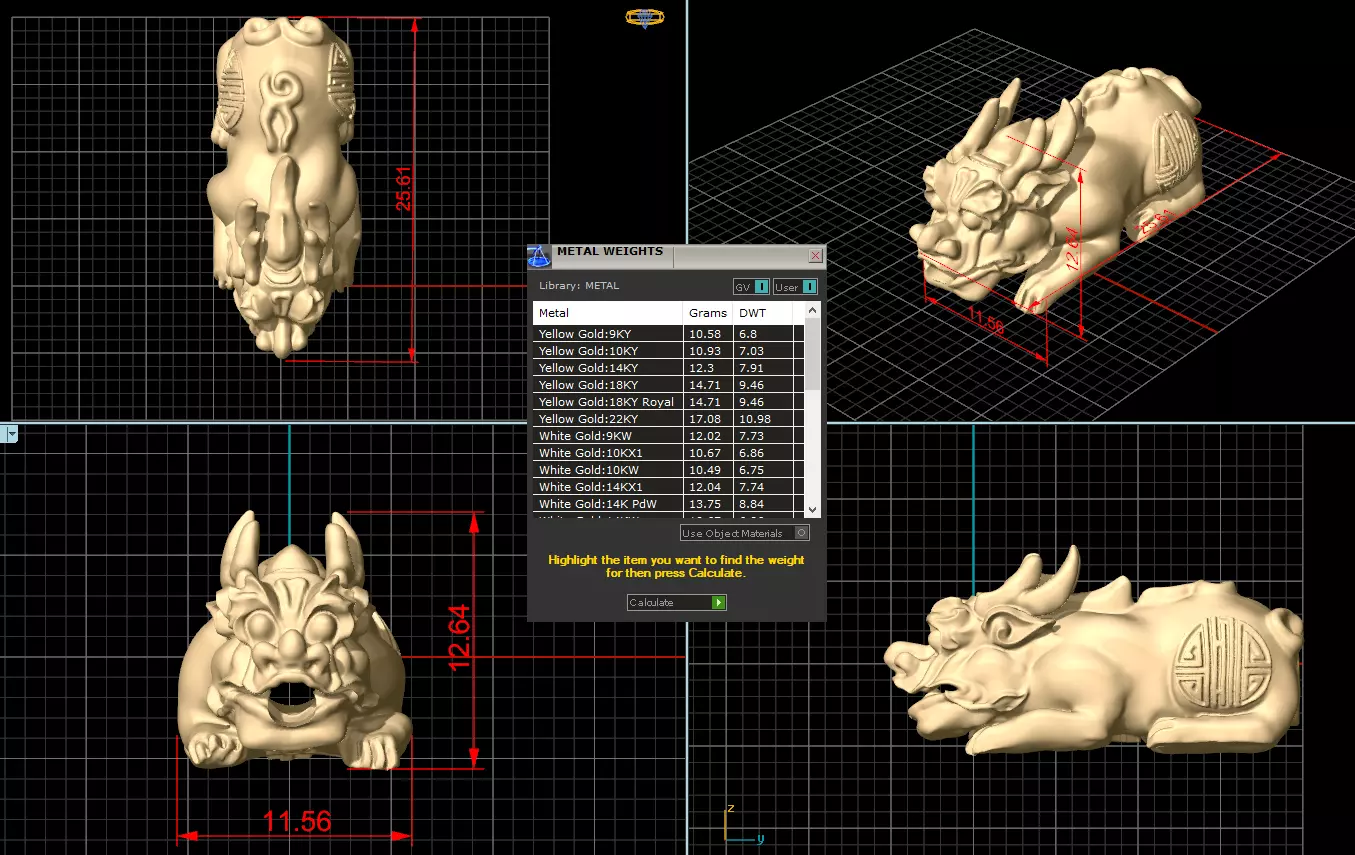
Task: Click the 12.02 grams cell
Action: point(708,436)
